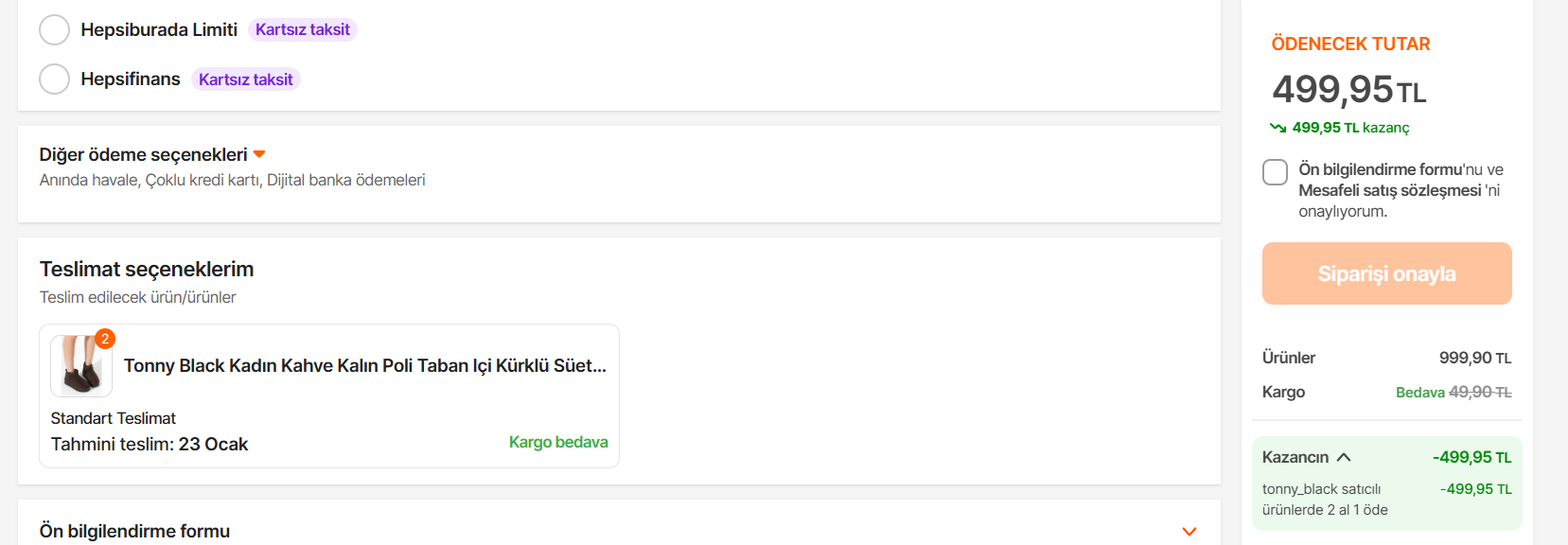The image size is (1568, 545).
Task: Tick the sales agreement approval checkbox
Action: point(1275,172)
